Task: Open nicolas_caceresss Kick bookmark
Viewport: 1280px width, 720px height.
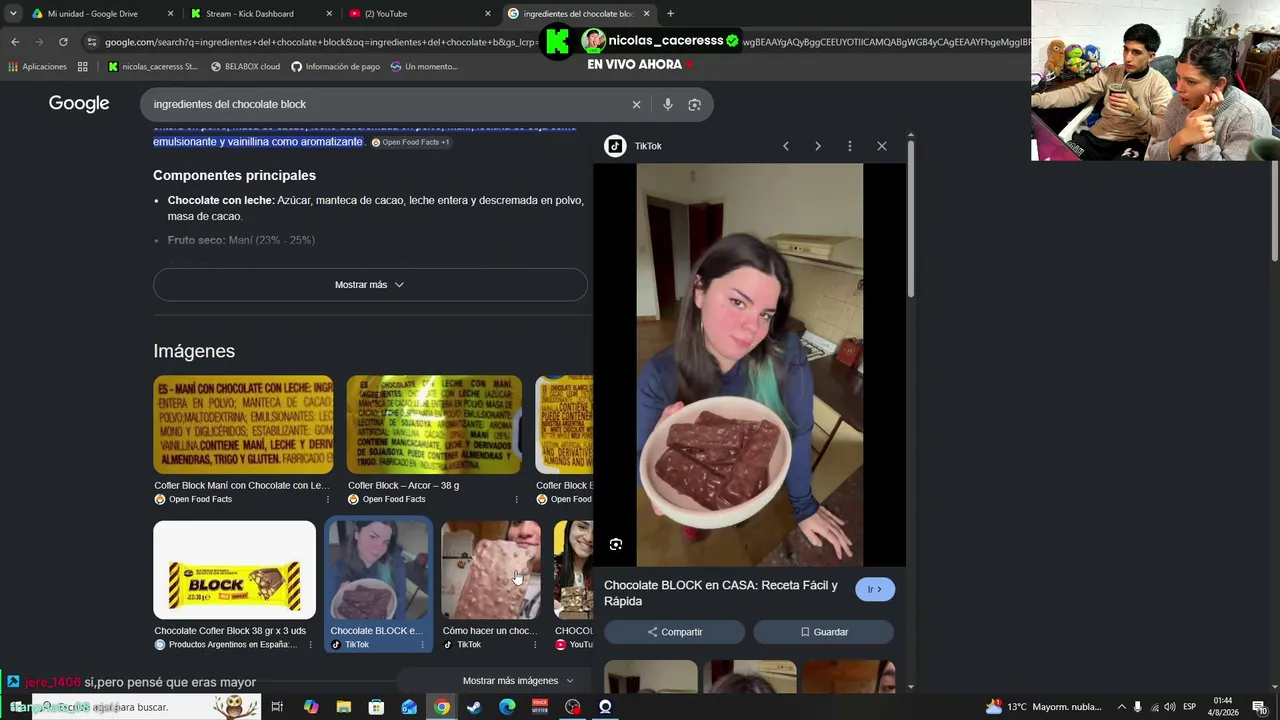Action: (x=152, y=67)
